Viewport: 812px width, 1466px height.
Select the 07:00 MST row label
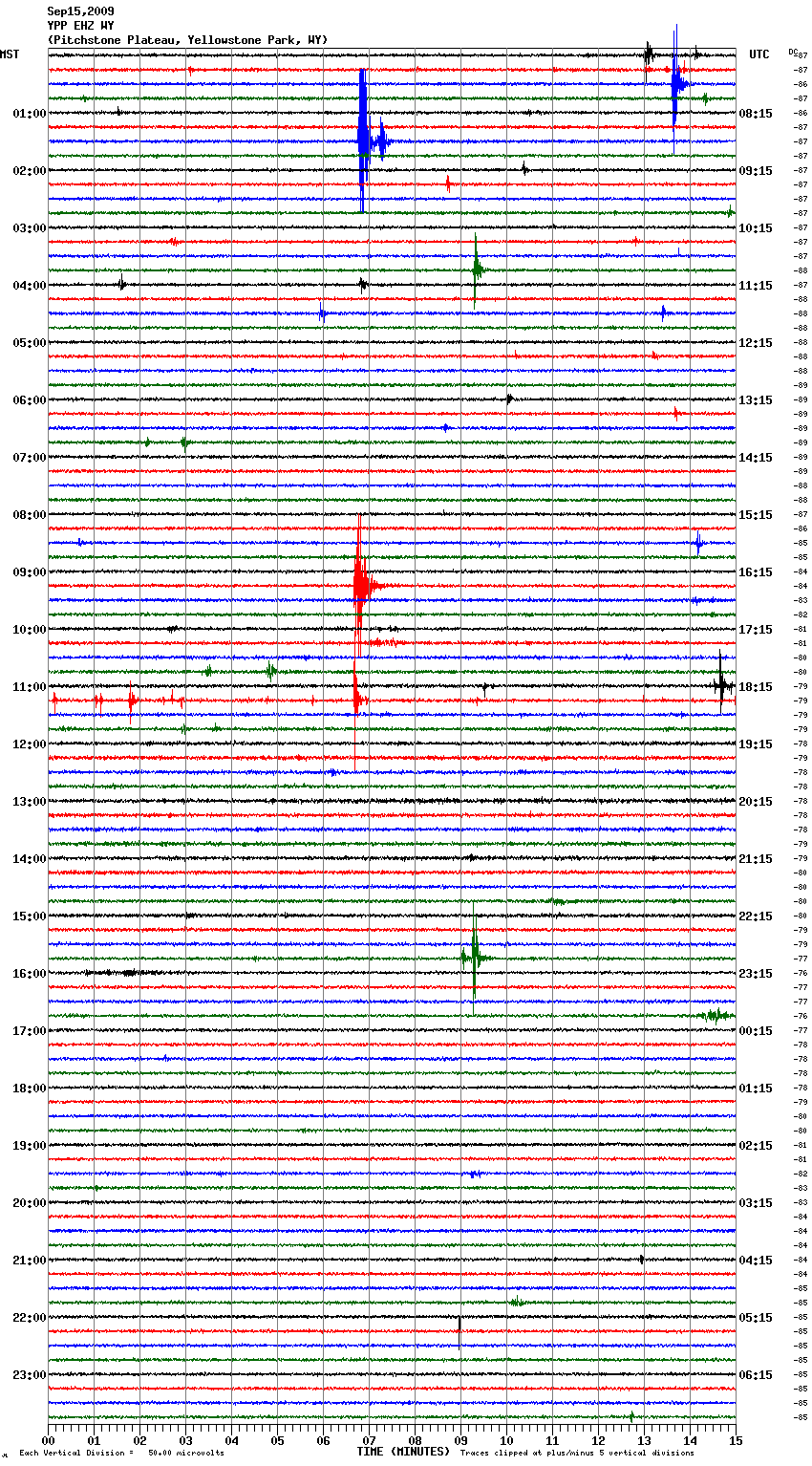tap(29, 458)
